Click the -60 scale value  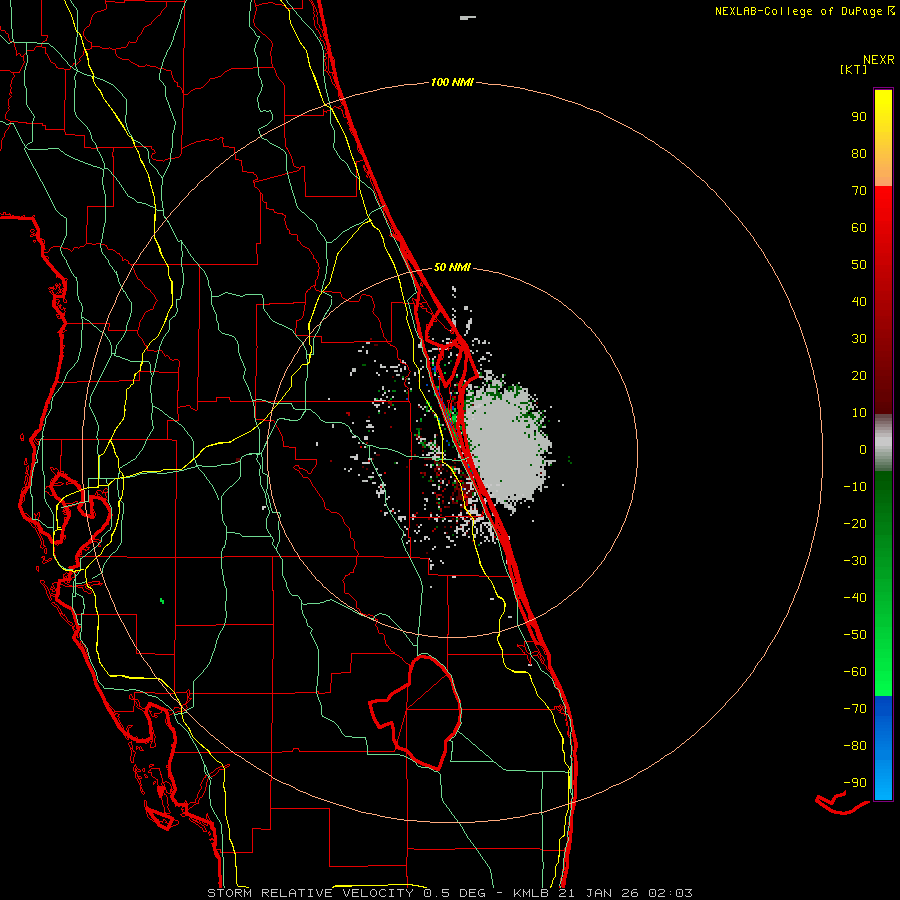tap(855, 672)
